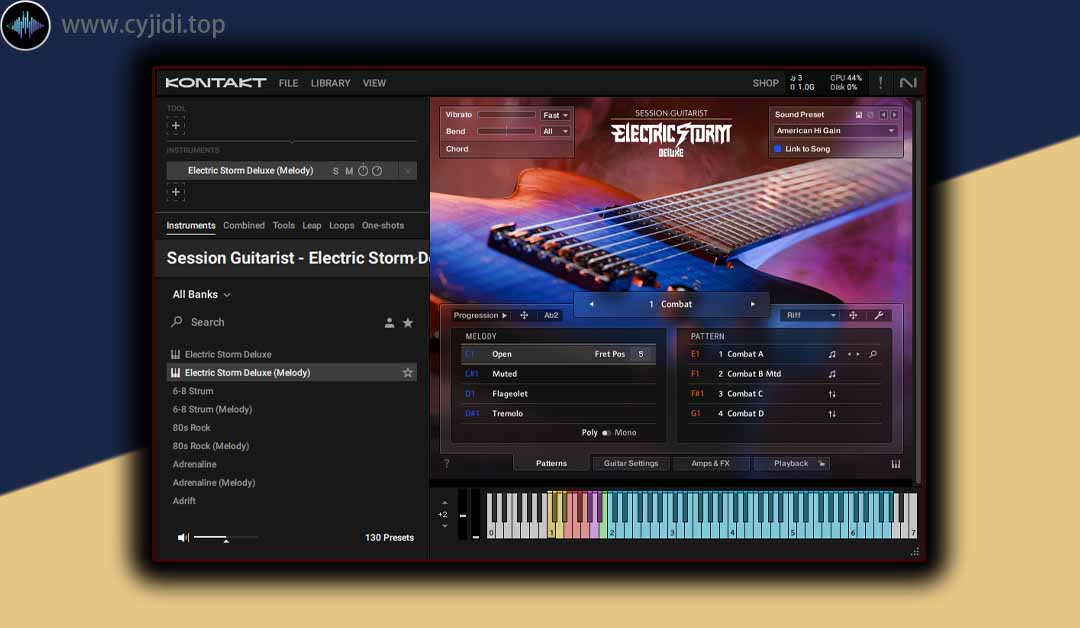Click the note icon on Combat A

[832, 354]
